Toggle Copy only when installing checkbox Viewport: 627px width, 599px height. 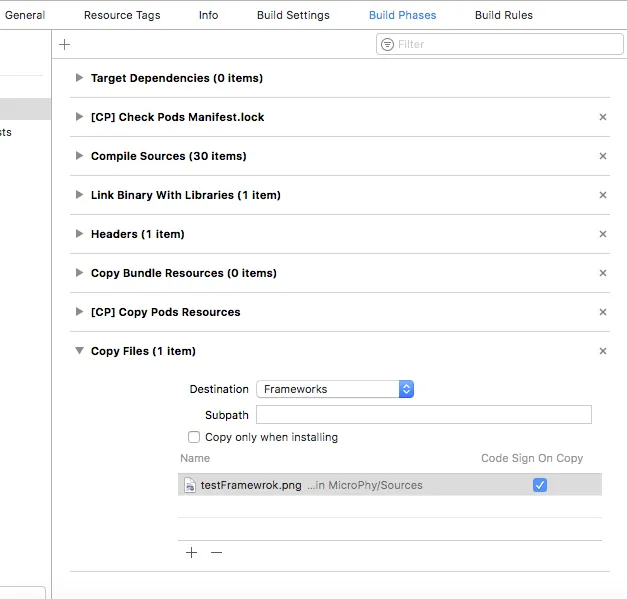(x=194, y=437)
